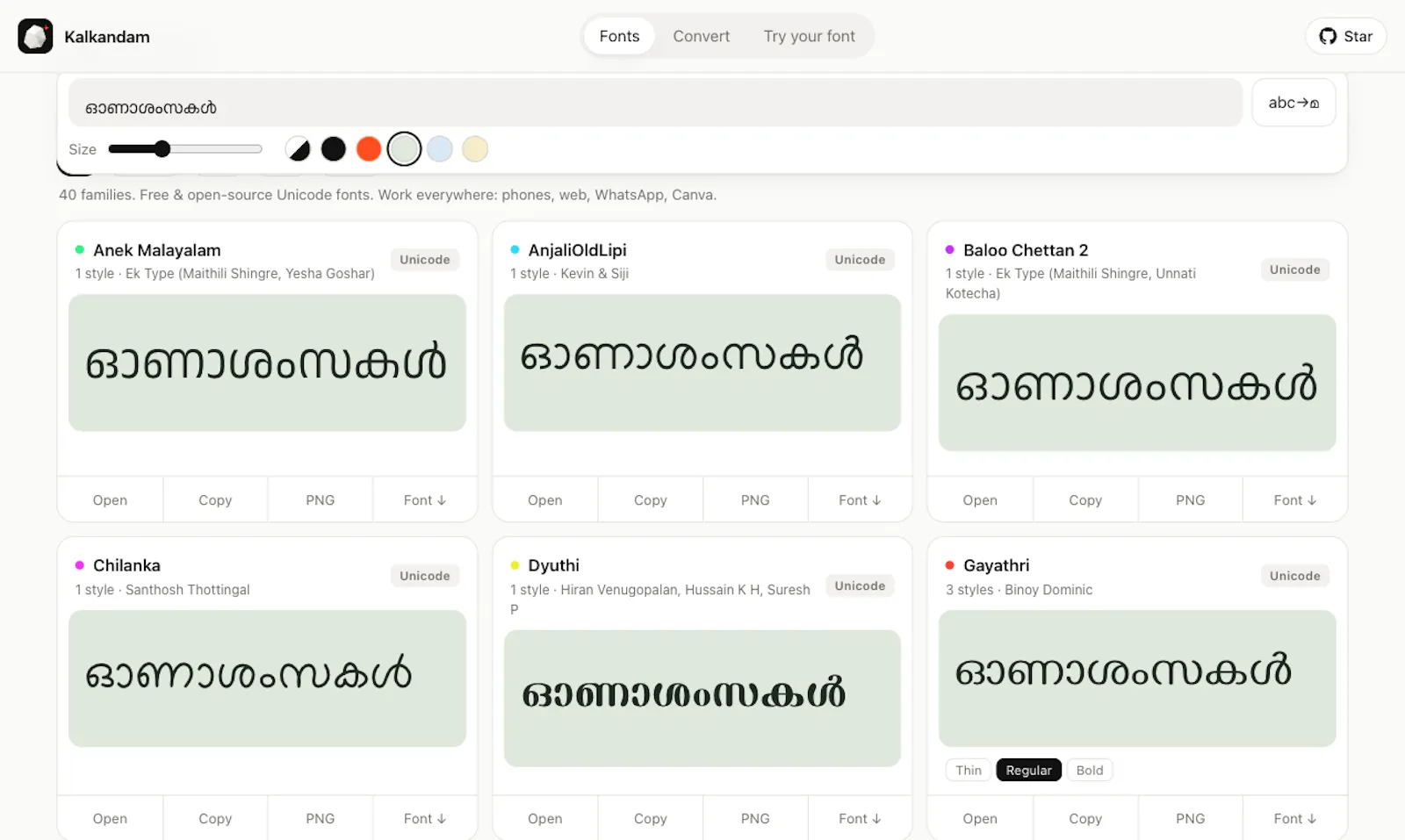Select Regular style for Gayathri

tap(1028, 771)
